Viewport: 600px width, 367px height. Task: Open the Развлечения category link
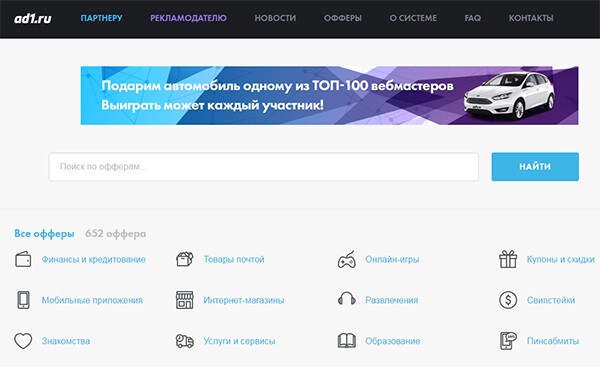391,300
